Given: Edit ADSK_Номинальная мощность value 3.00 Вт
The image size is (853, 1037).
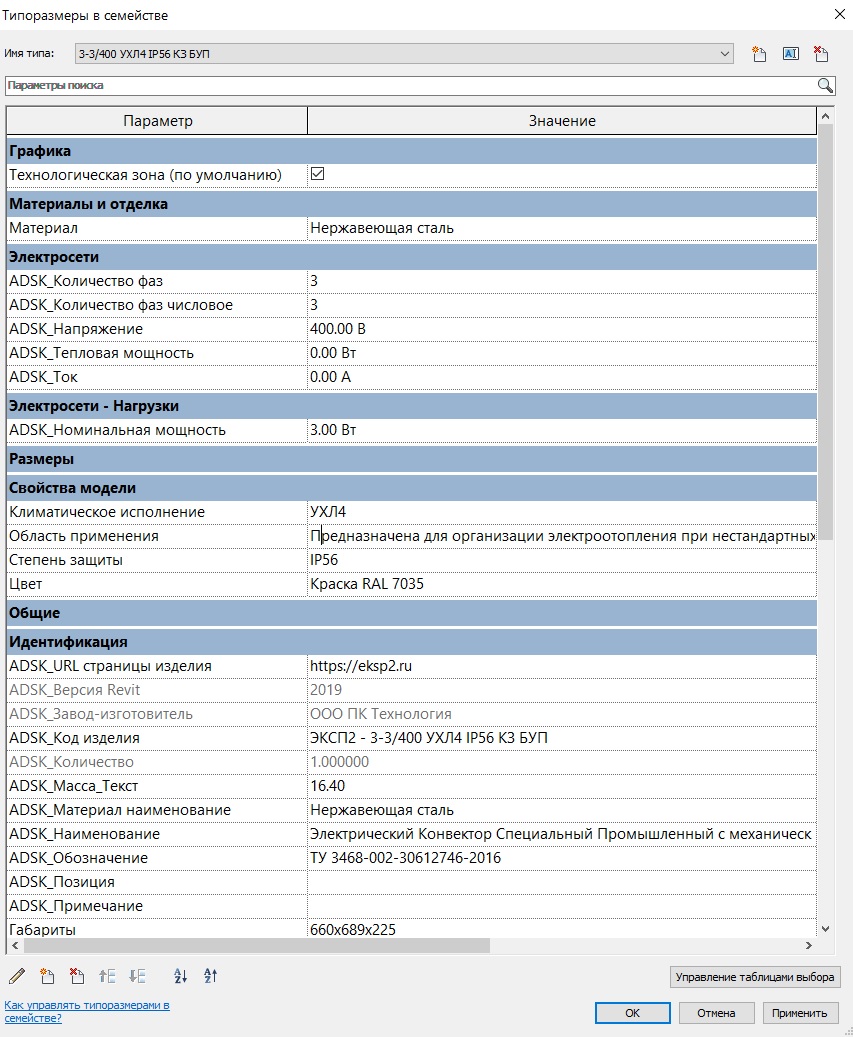Looking at the screenshot, I should pyautogui.click(x=562, y=430).
